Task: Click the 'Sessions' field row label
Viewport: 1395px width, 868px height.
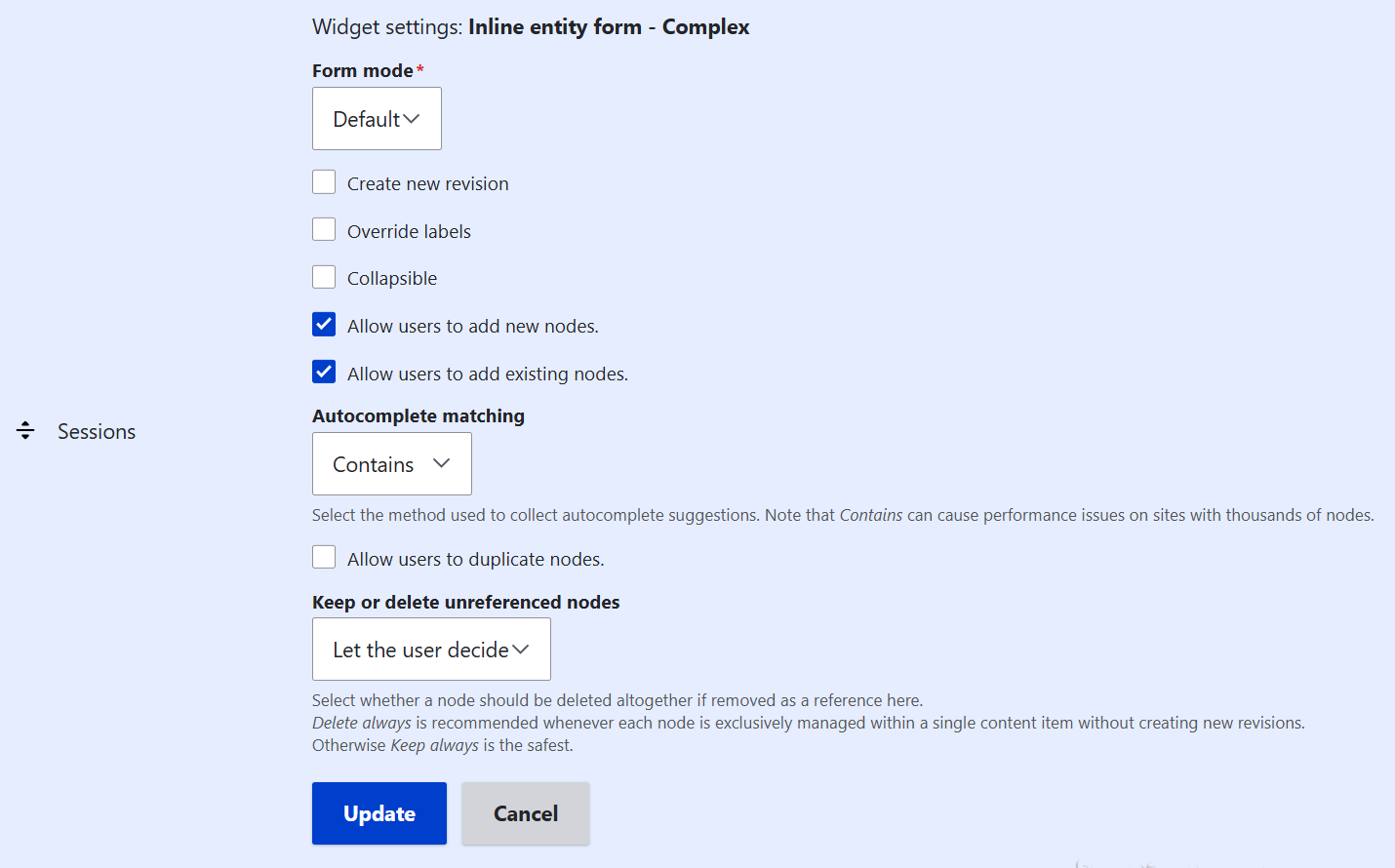Action: pos(96,430)
